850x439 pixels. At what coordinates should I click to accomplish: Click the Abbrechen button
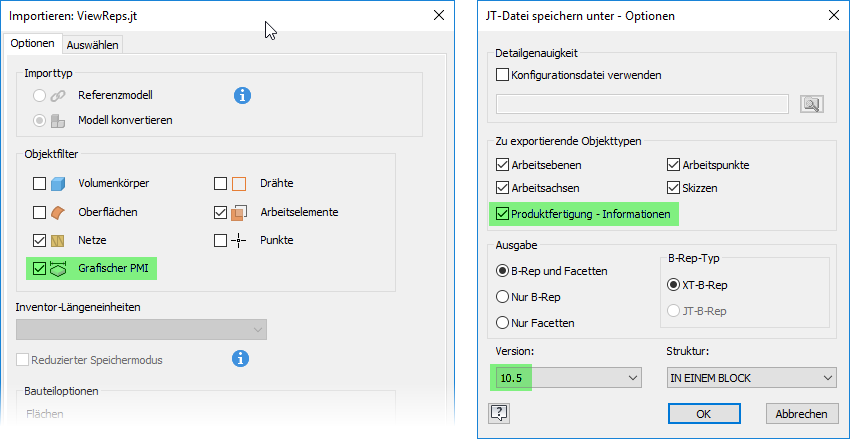click(x=801, y=413)
